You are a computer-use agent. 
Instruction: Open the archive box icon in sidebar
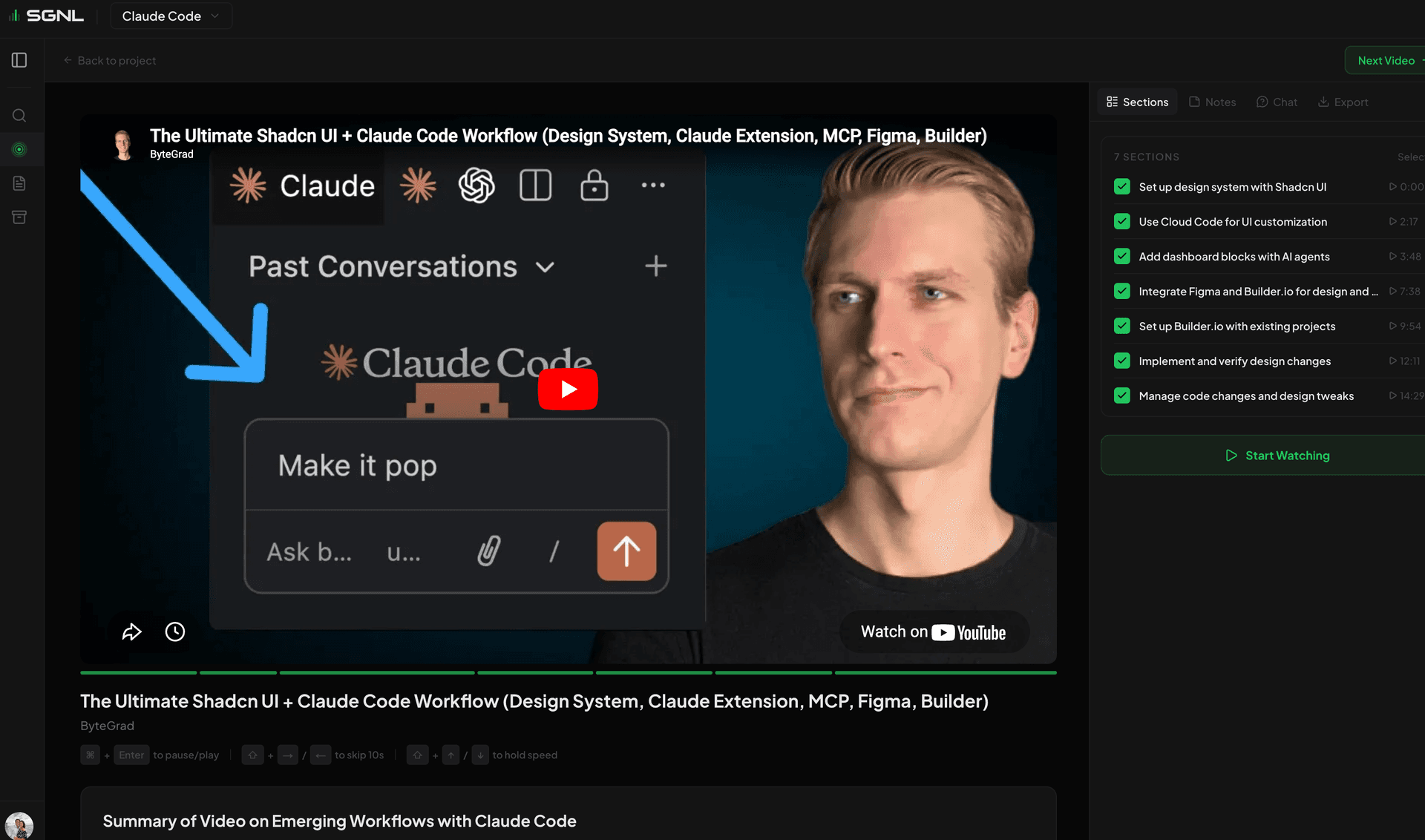[19, 217]
